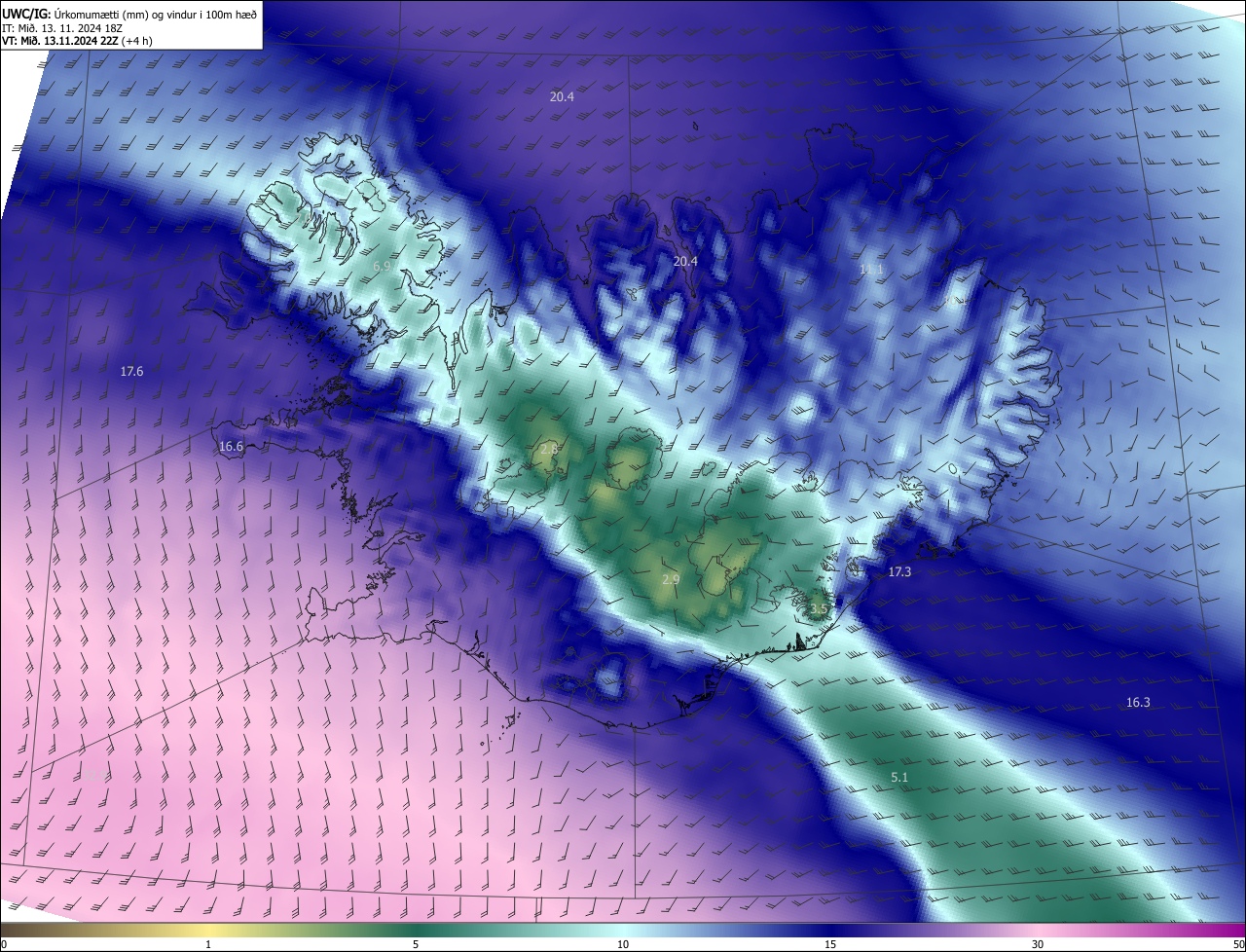1246x952 pixels.
Task: Click the 2.9 value over the southern highlands
Action: point(671,579)
